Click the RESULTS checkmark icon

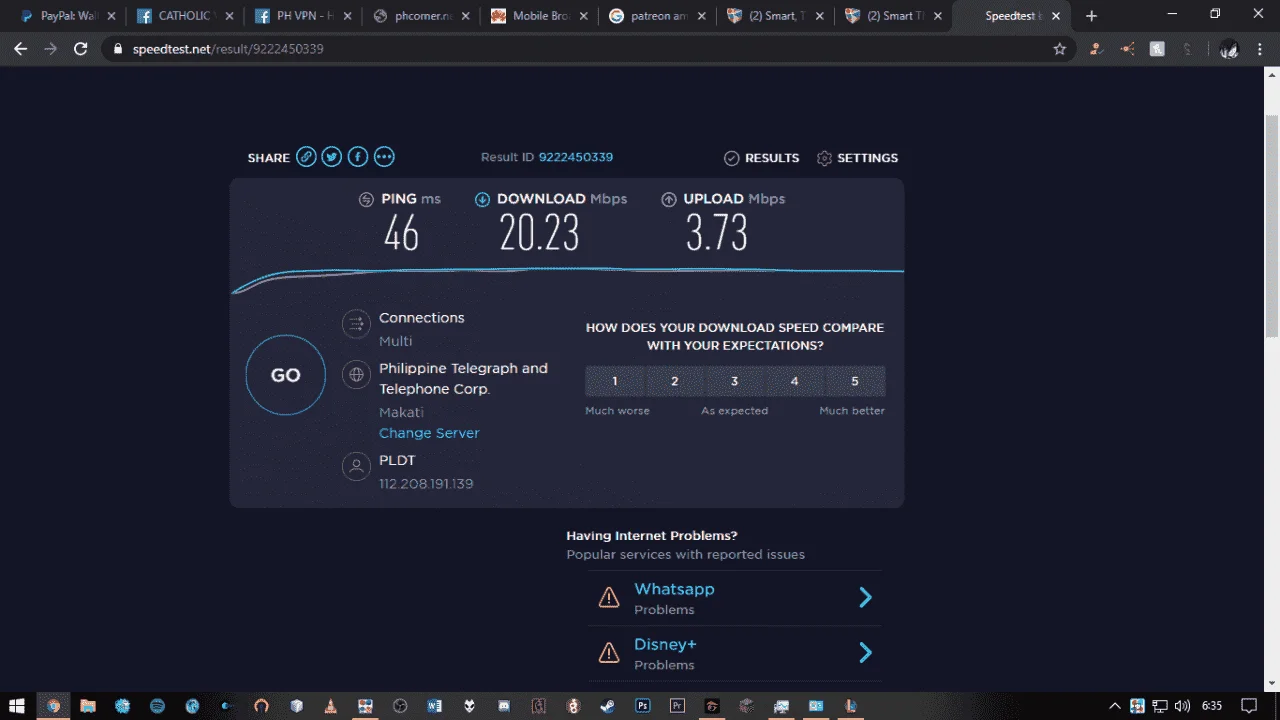coord(731,158)
